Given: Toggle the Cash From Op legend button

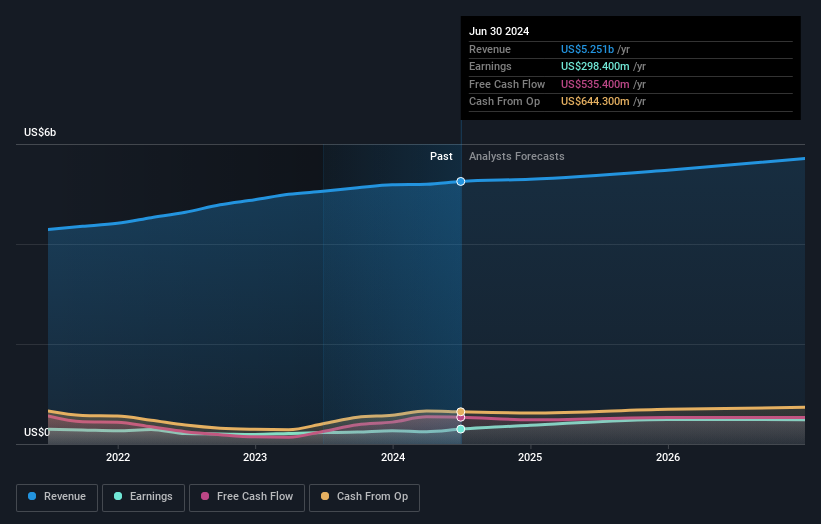Looking at the screenshot, I should click(364, 497).
